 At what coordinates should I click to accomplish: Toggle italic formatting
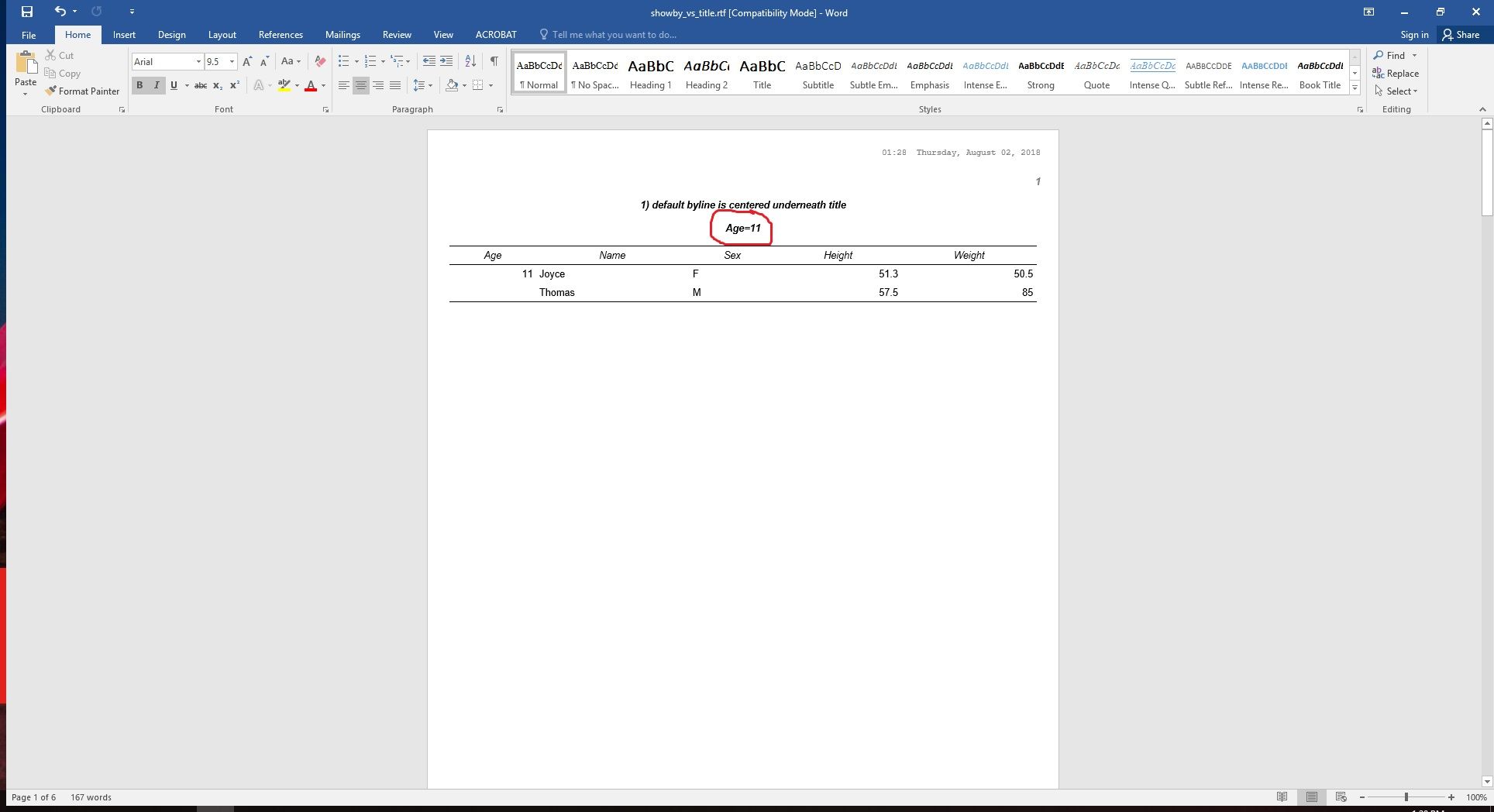tap(155, 85)
